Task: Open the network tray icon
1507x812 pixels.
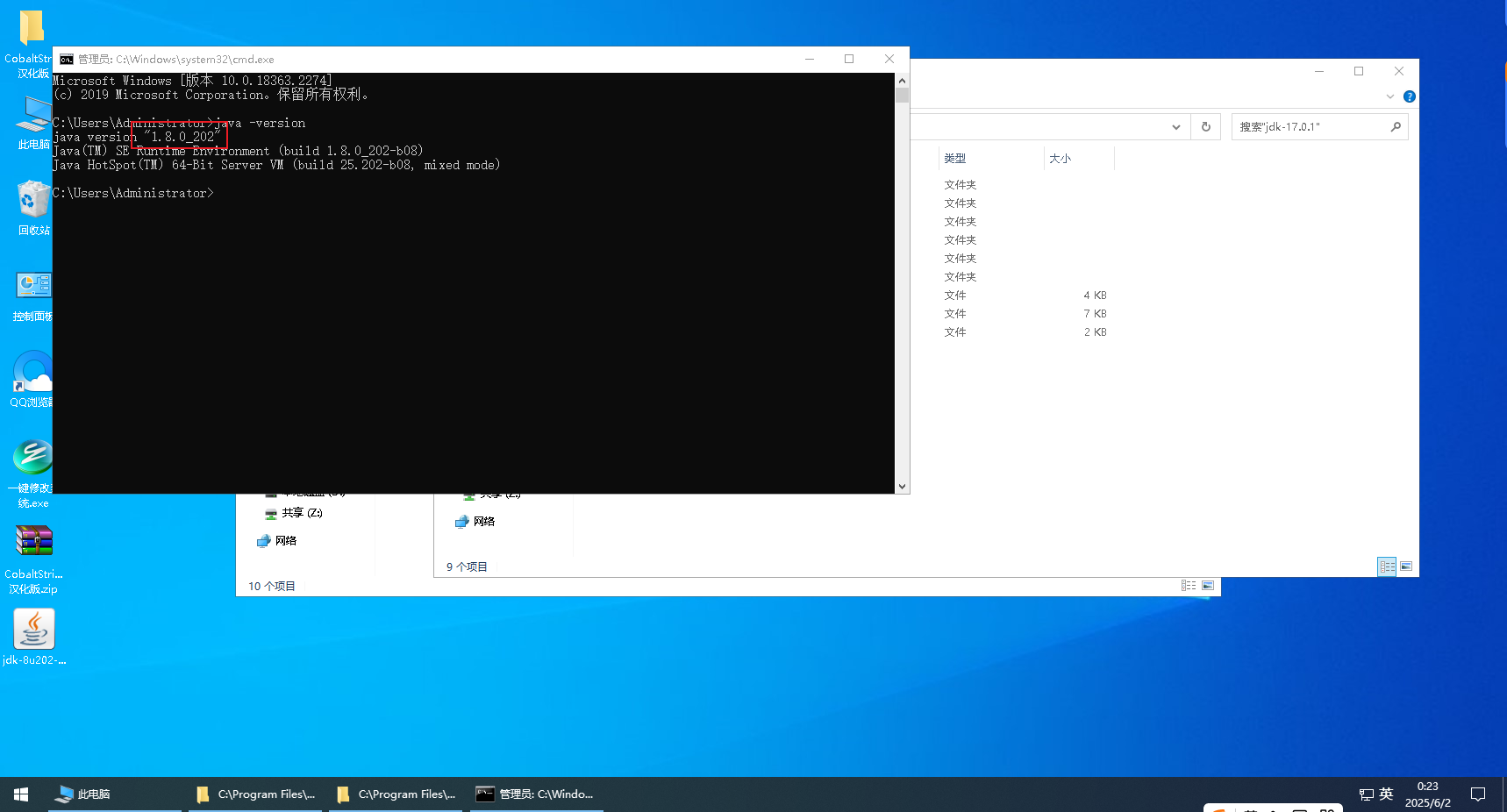Action: [x=1367, y=794]
